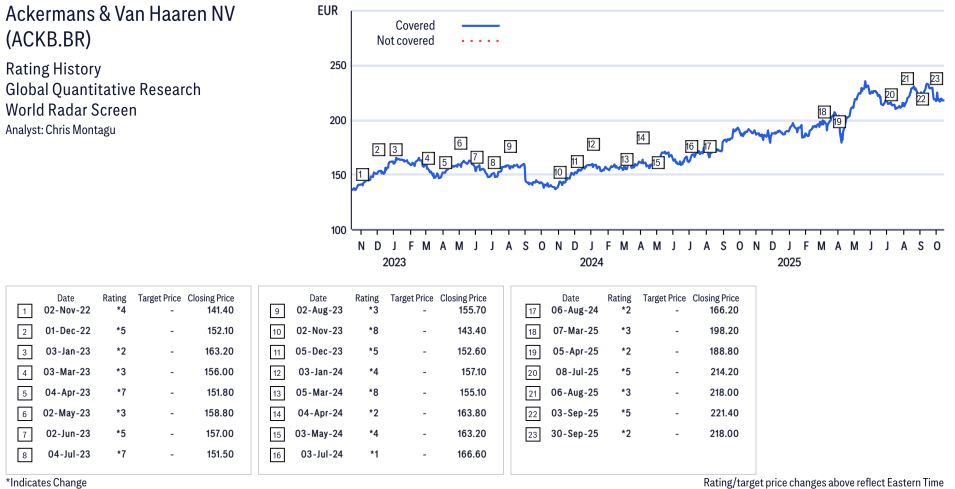Click the number 16 box in the rating table

tap(277, 454)
